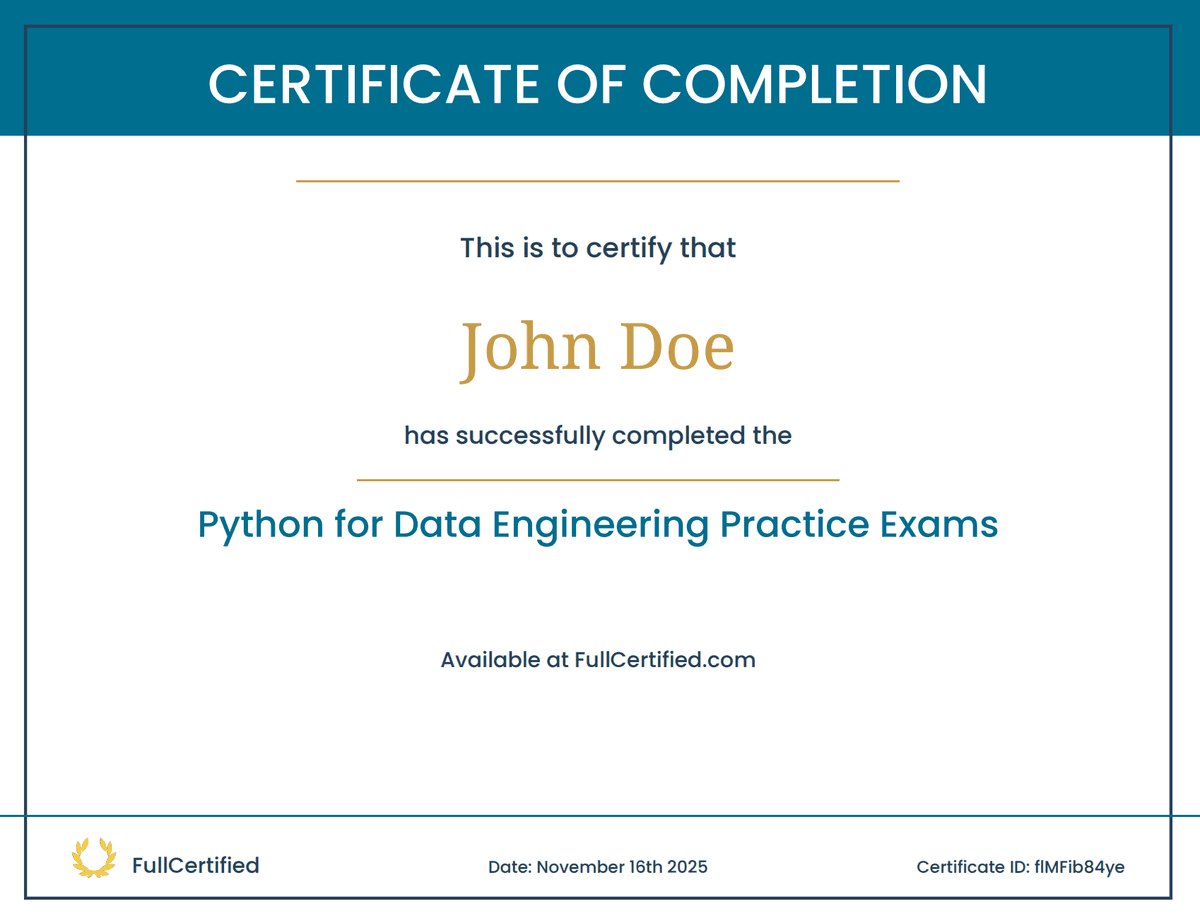Click the gold divider line below the completed text
1200x923 pixels.
click(x=600, y=480)
